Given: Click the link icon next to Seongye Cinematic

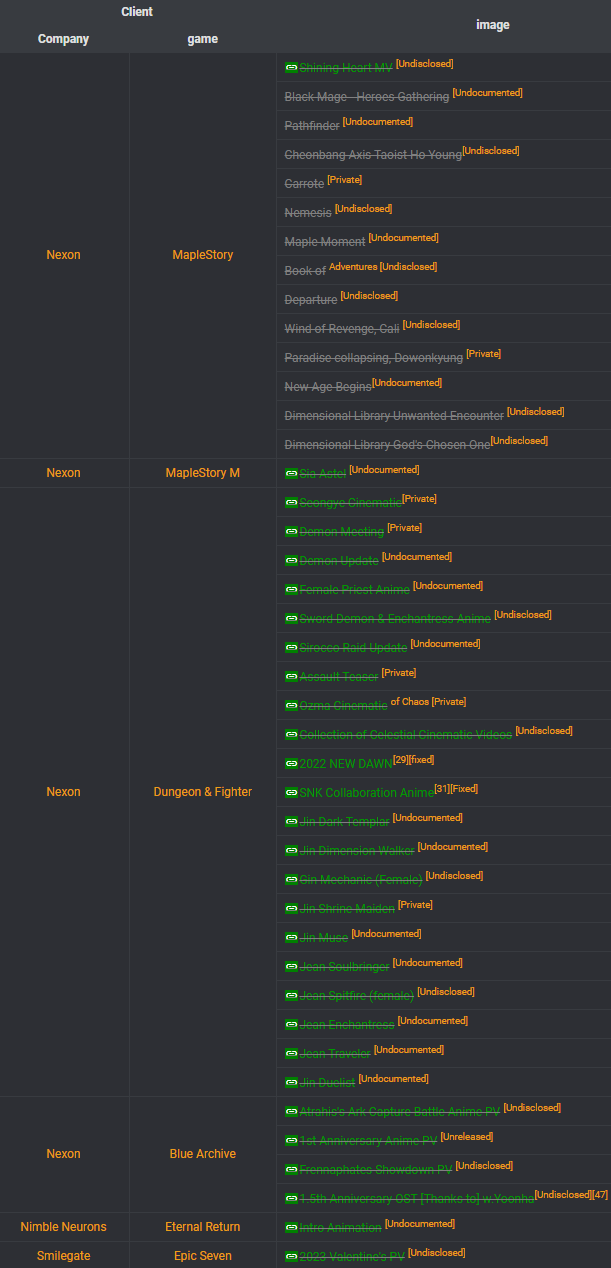Looking at the screenshot, I should point(291,503).
